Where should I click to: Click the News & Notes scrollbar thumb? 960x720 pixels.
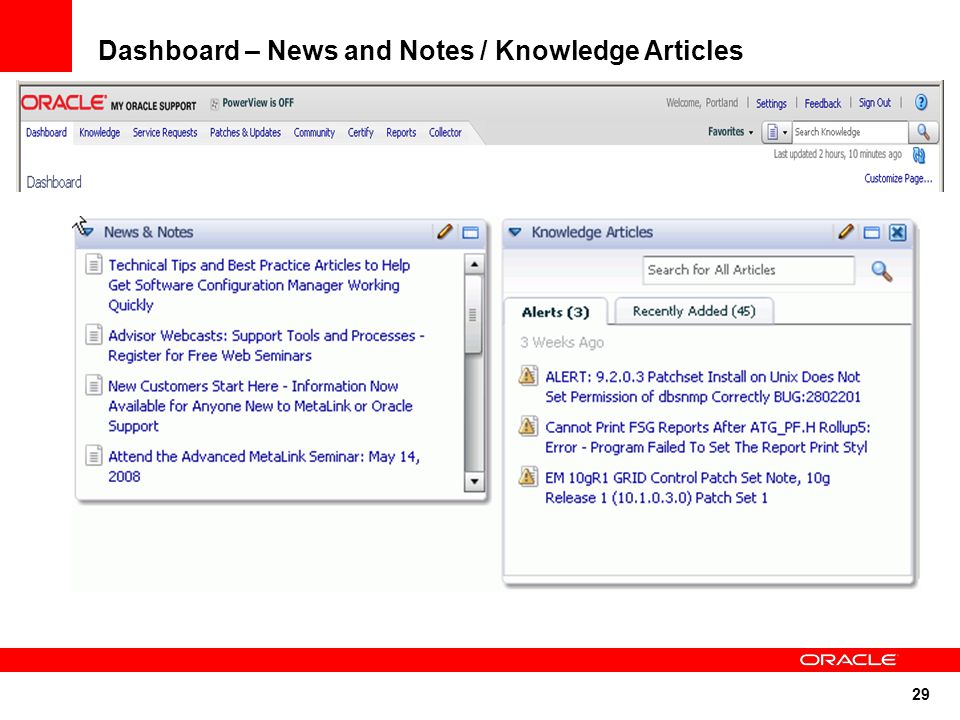click(x=473, y=315)
